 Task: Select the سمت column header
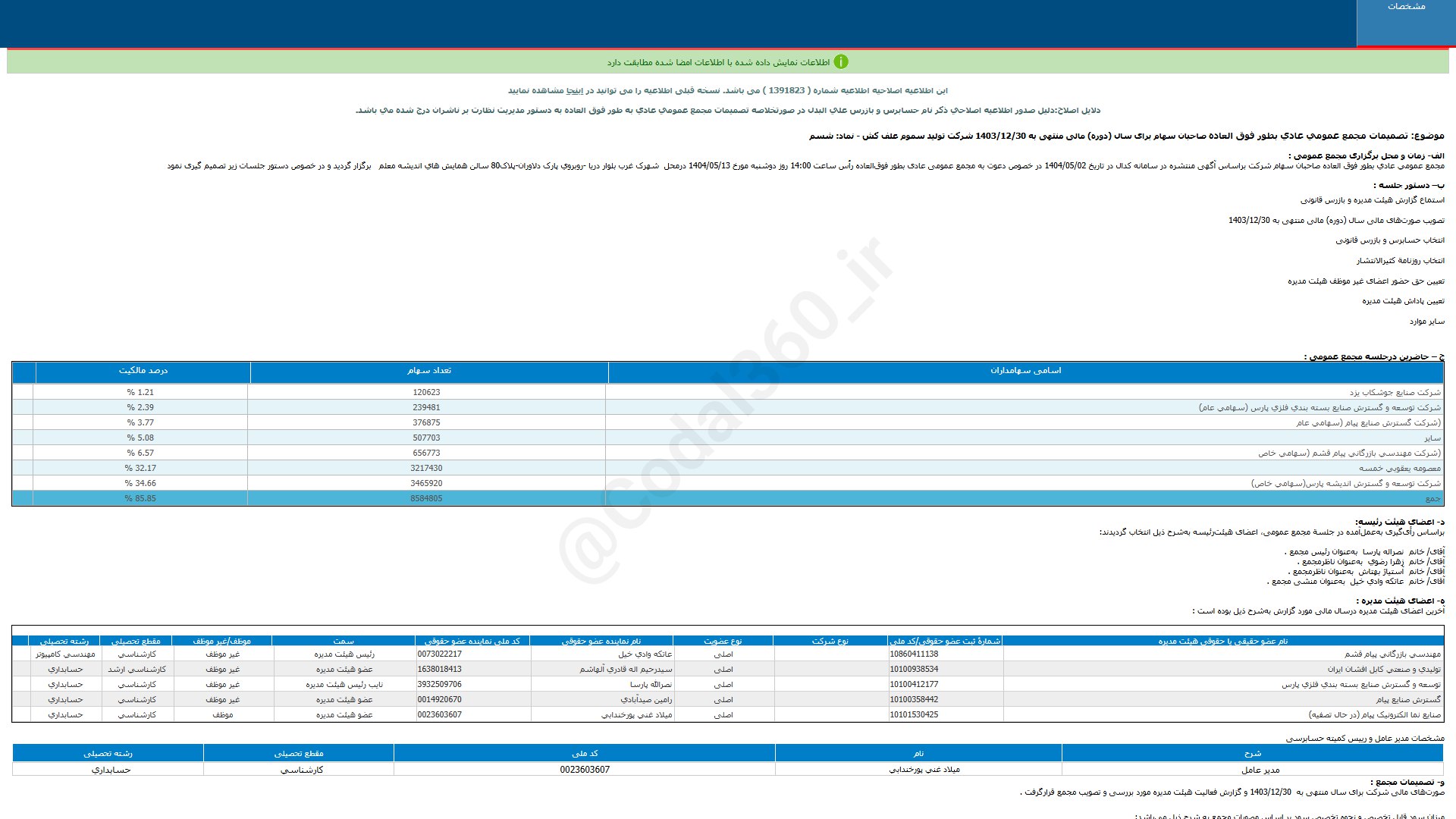pos(344,642)
